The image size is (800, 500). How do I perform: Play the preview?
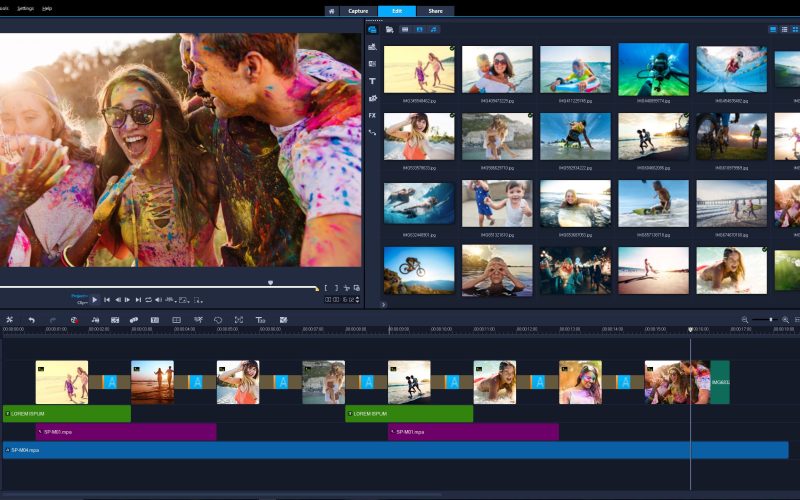[x=95, y=299]
